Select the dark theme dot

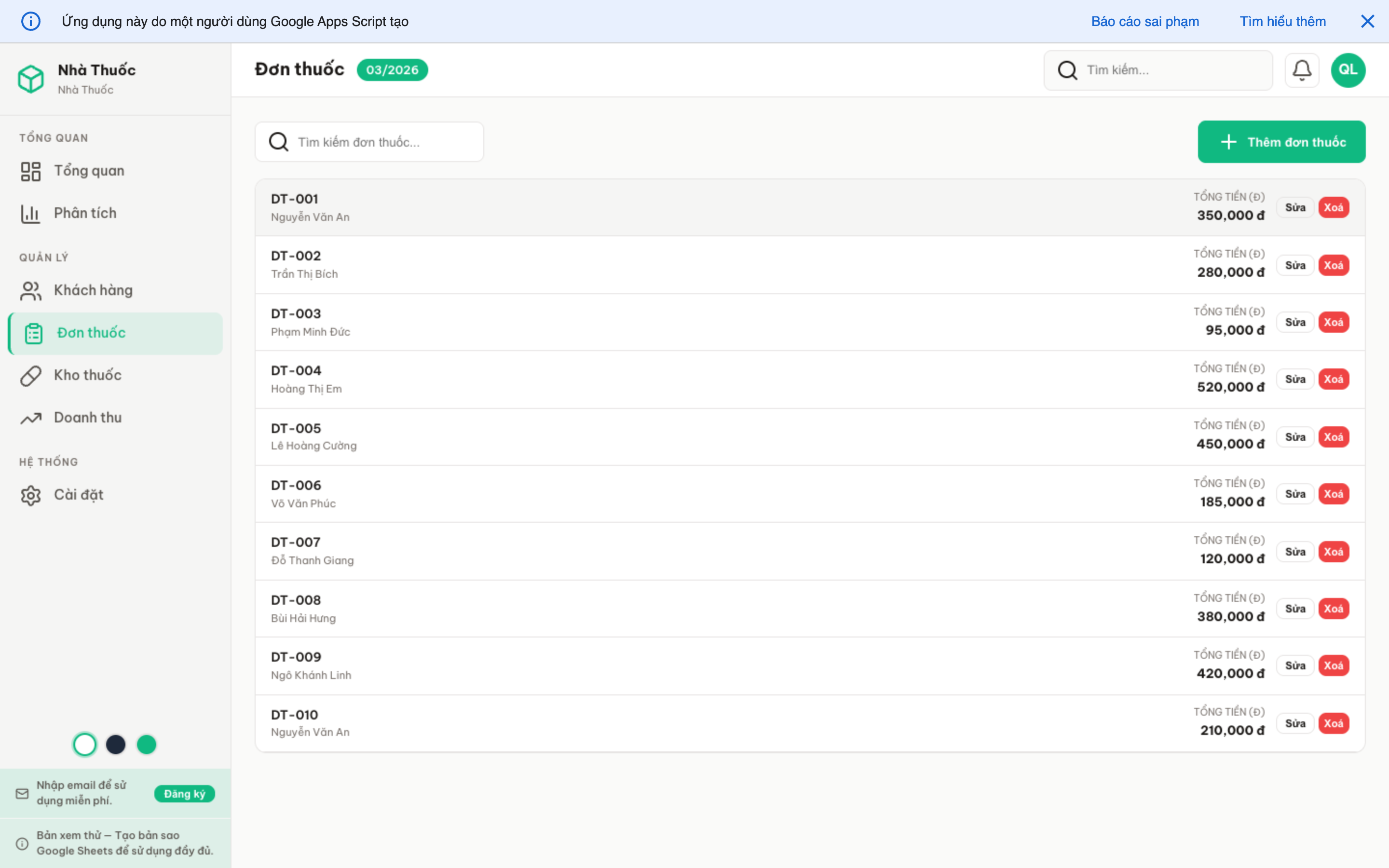pos(116,744)
